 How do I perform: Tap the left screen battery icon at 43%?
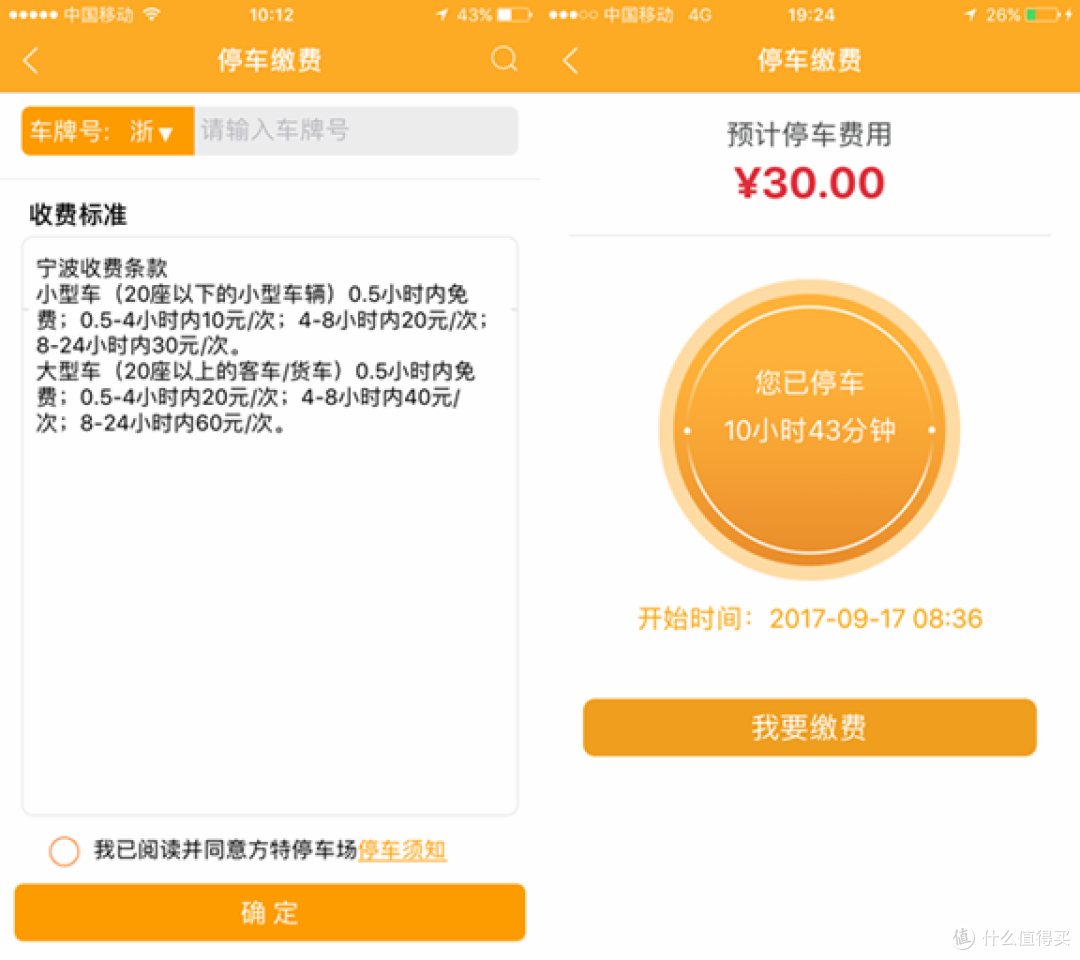pyautogui.click(x=514, y=14)
